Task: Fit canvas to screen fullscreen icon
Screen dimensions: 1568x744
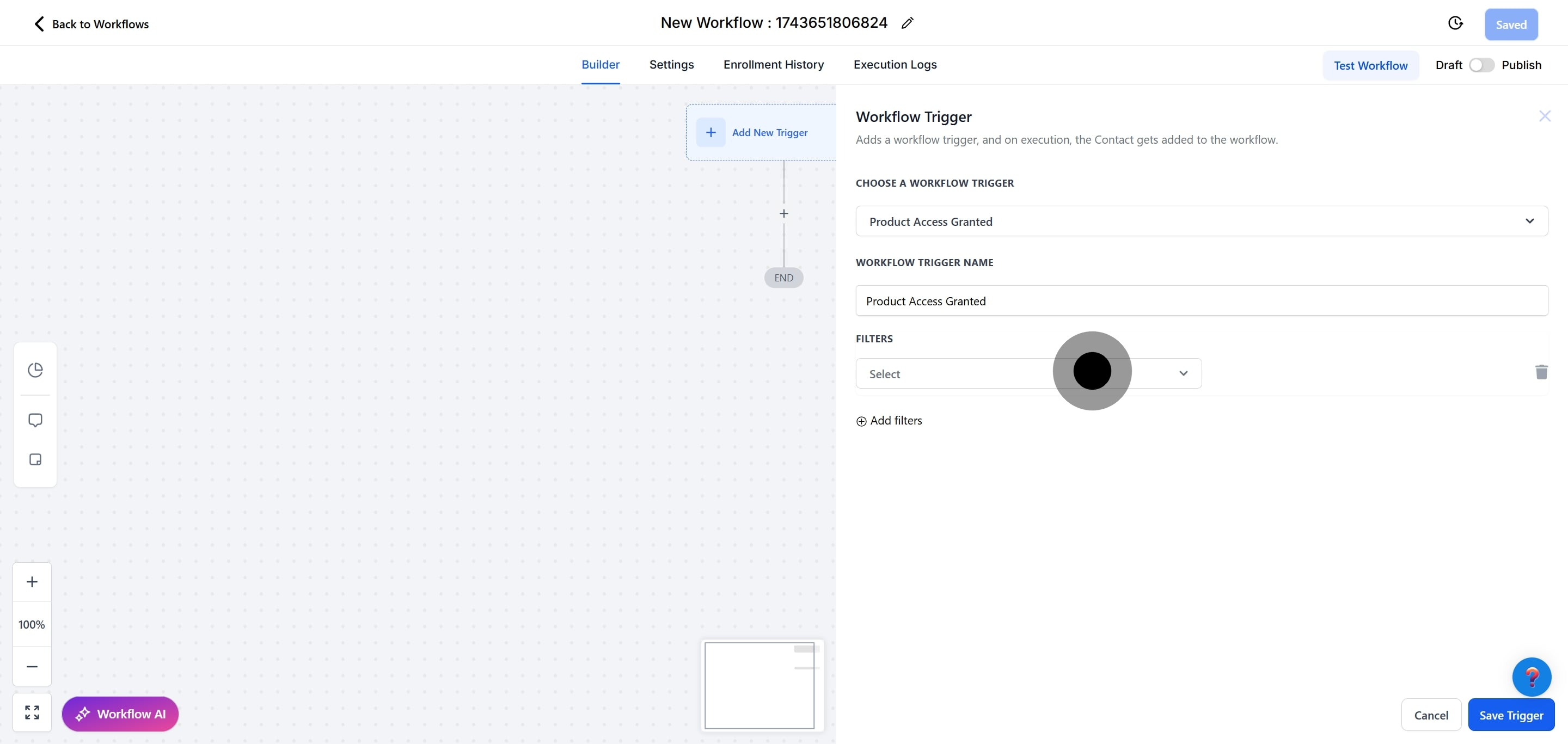Action: 32,712
